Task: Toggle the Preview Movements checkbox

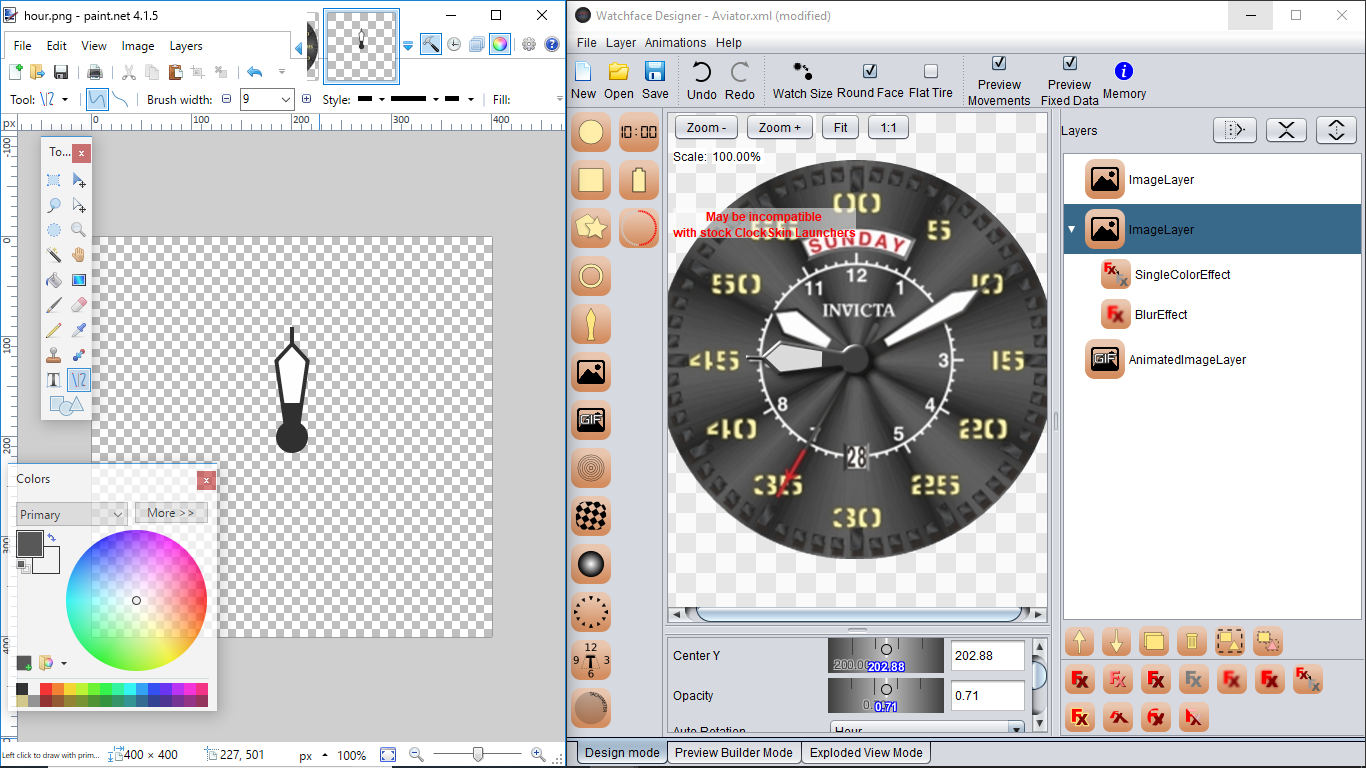Action: coord(999,63)
